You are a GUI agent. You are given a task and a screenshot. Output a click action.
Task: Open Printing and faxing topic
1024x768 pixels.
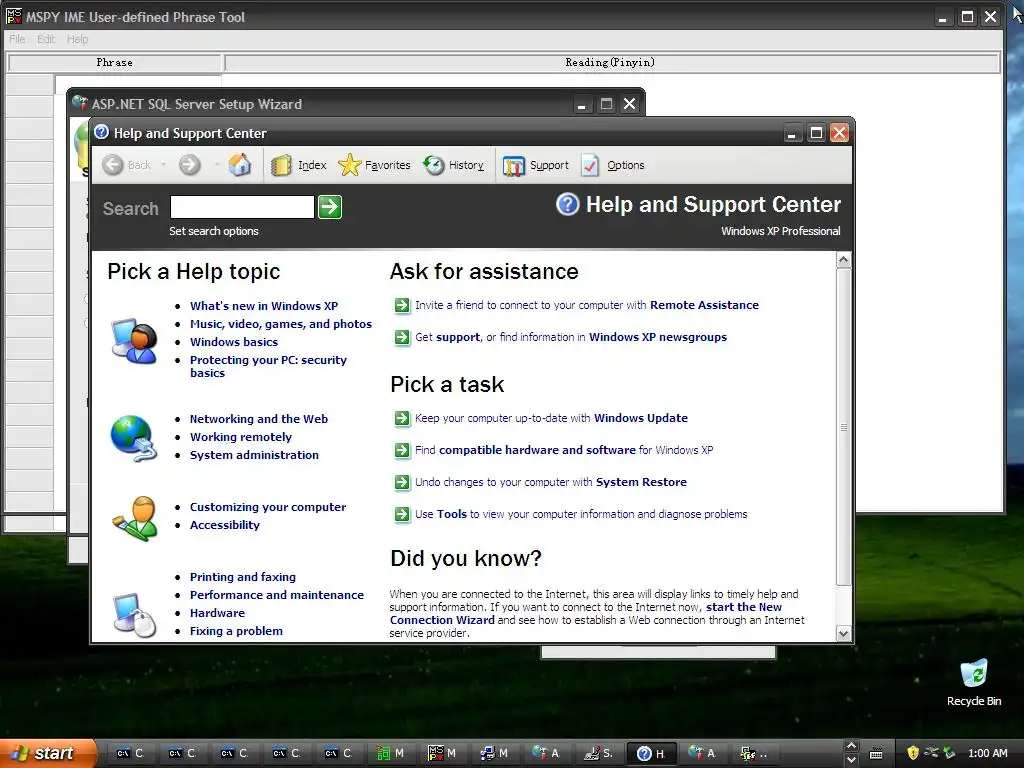coord(242,577)
